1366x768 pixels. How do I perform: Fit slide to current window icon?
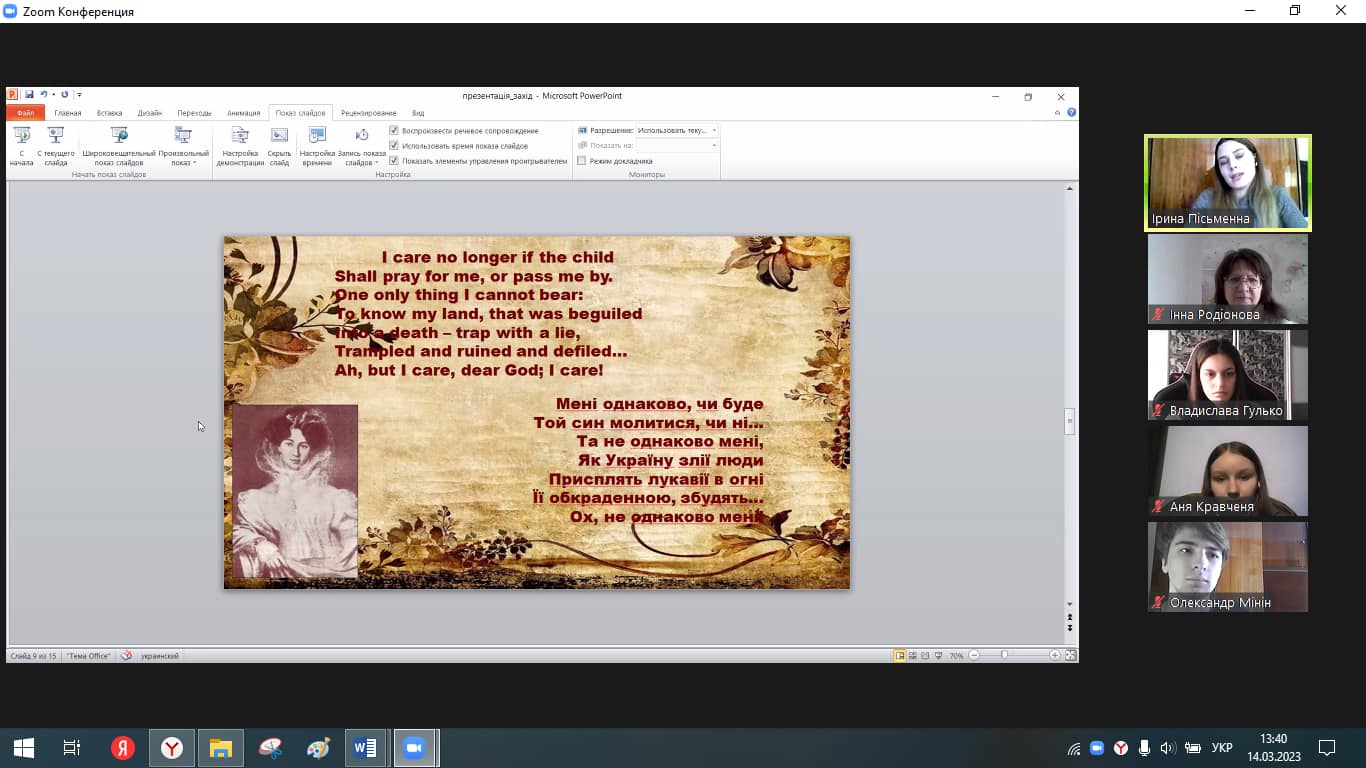tap(1070, 656)
